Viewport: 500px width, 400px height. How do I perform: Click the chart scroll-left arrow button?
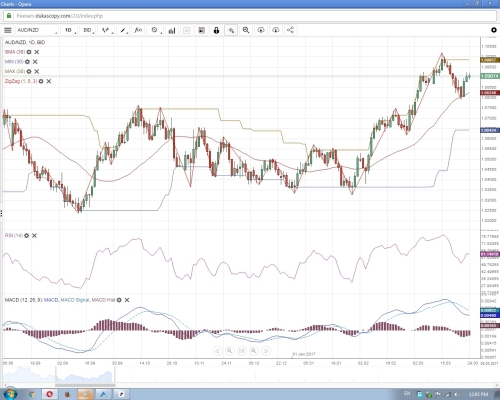pyautogui.click(x=217, y=351)
